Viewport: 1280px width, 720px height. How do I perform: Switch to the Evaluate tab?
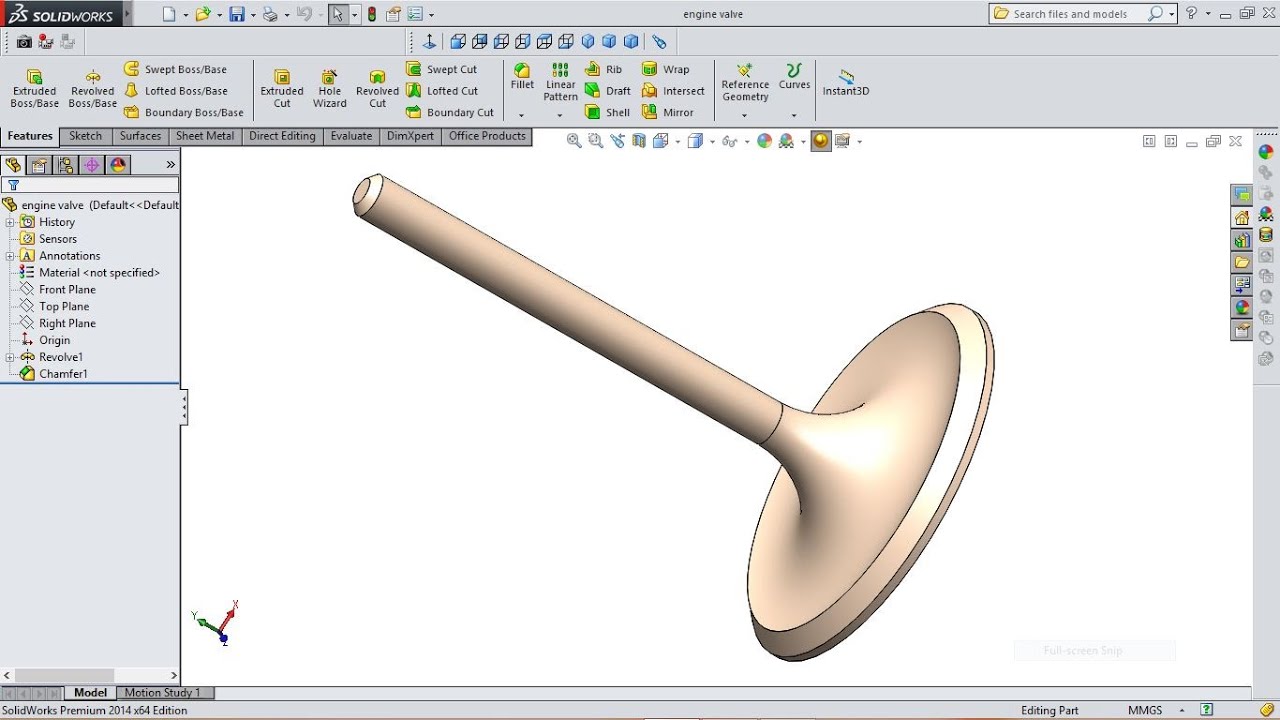click(x=351, y=136)
